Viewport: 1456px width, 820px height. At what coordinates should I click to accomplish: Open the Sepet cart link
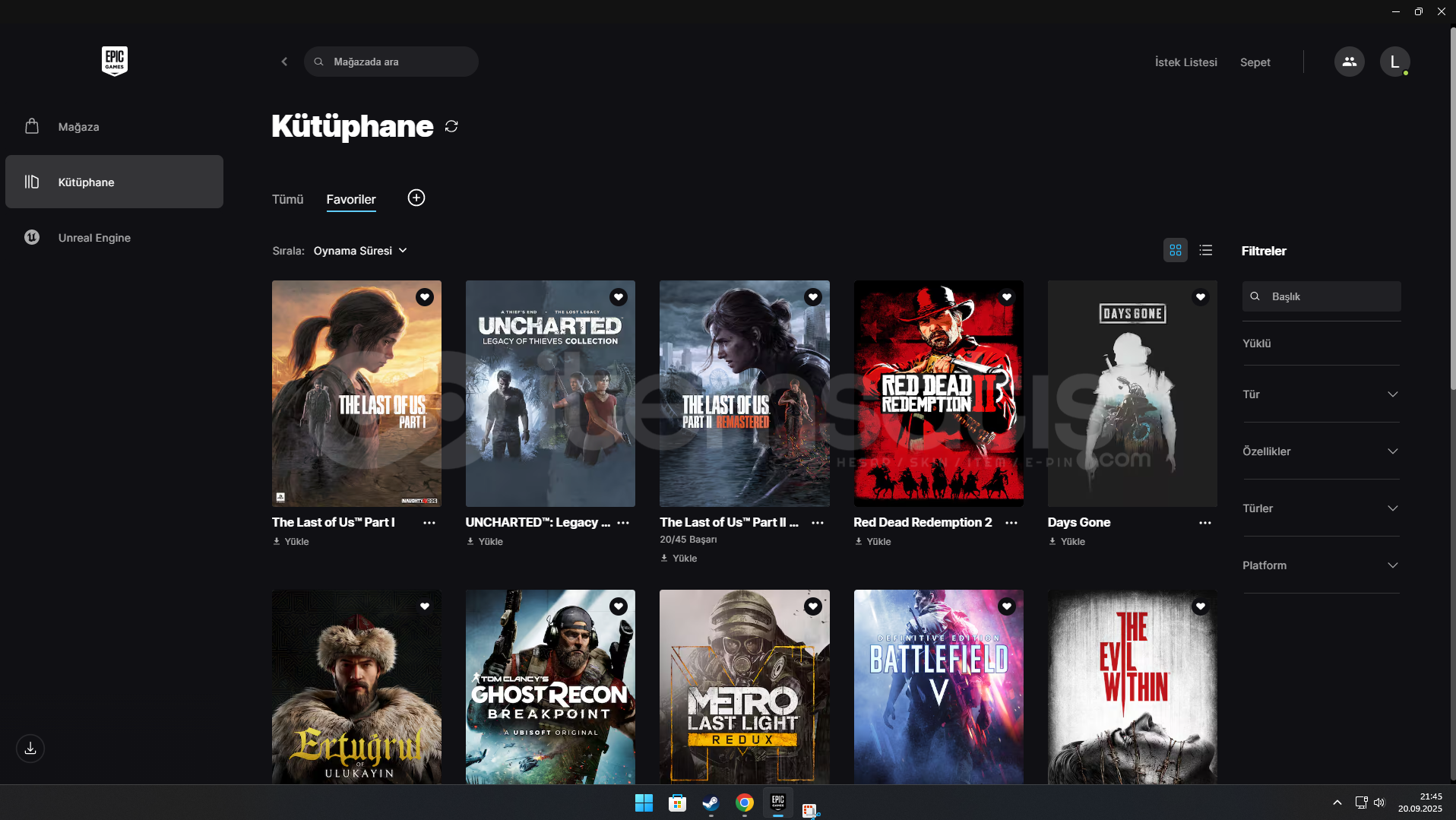tap(1255, 62)
